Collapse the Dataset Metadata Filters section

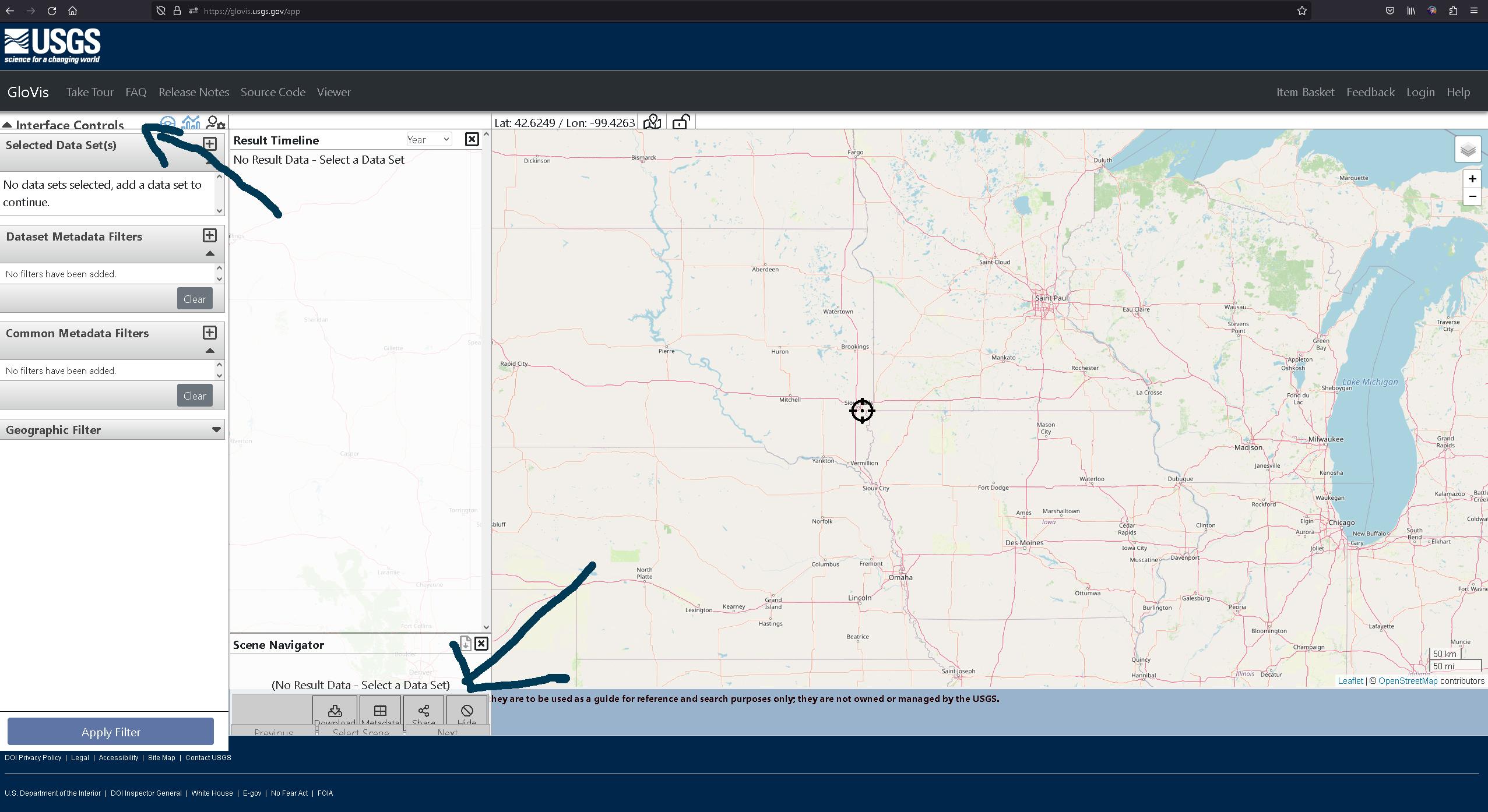(210, 253)
